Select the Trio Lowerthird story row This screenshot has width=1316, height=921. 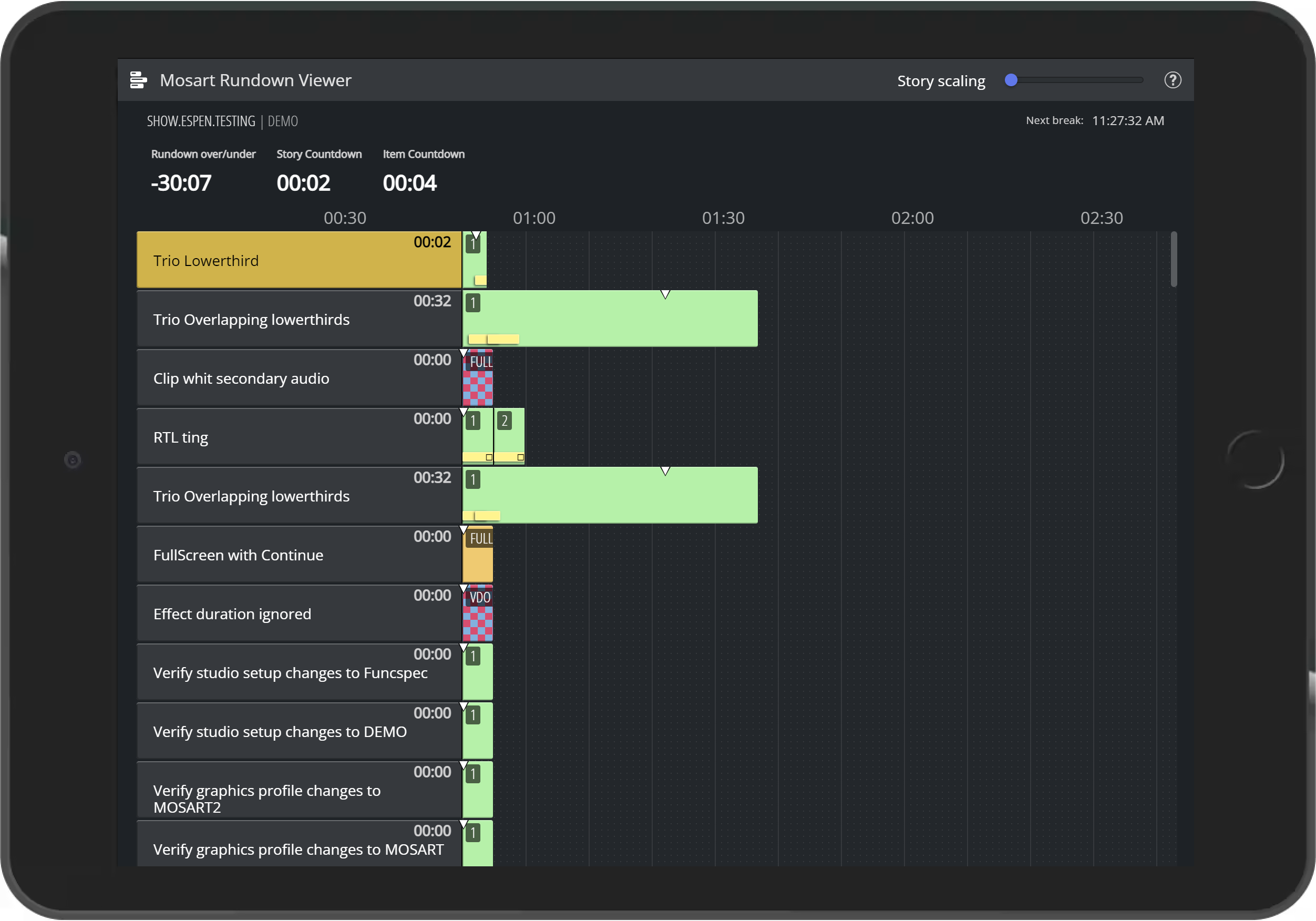pyautogui.click(x=299, y=260)
